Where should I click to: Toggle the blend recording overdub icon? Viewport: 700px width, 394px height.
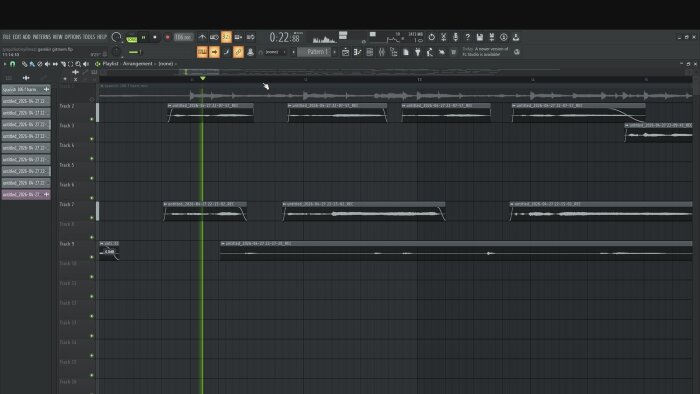point(238,37)
